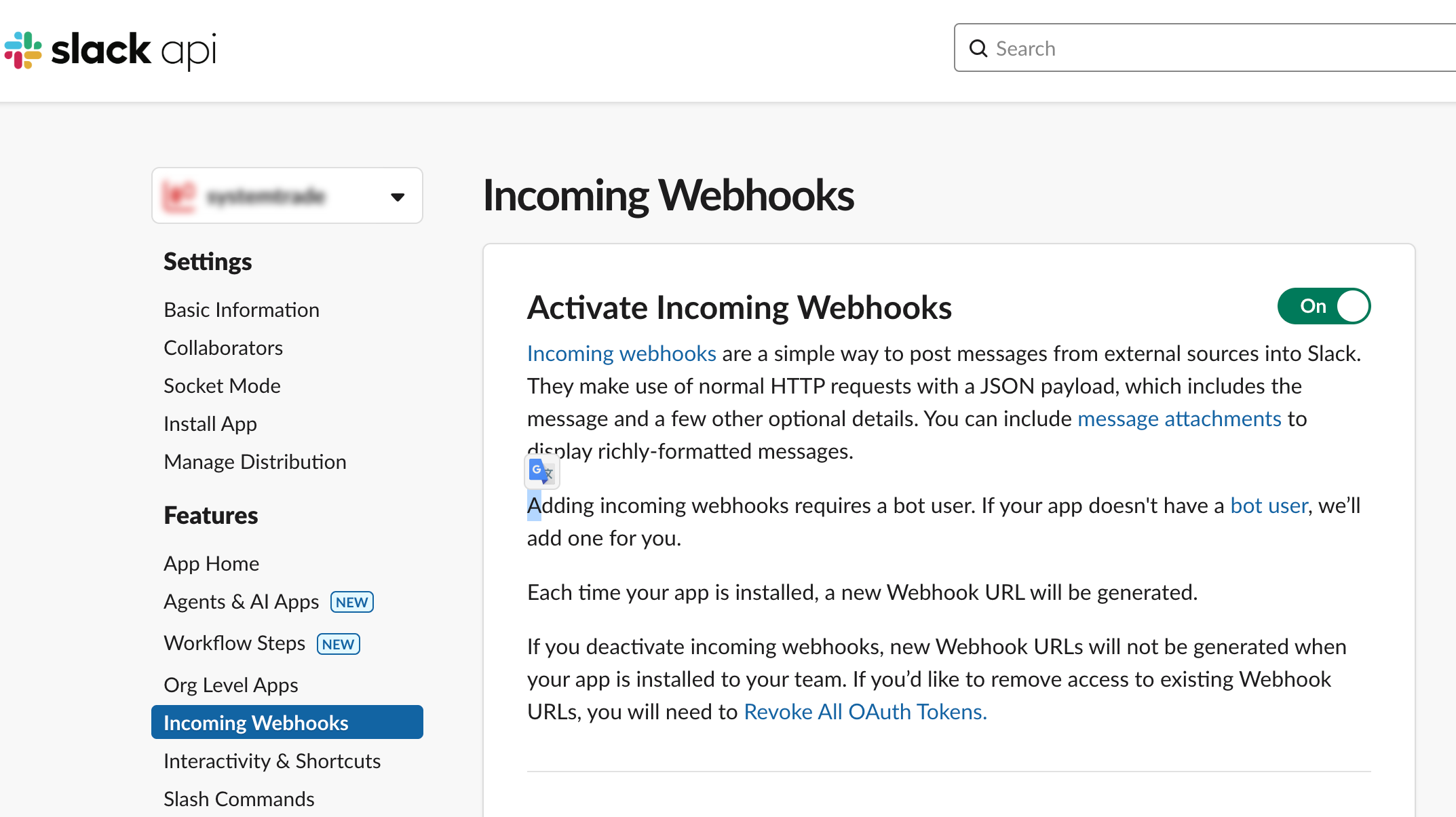Follow the message attachments link
Screen dimensions: 1456x817
pyautogui.click(x=1179, y=419)
